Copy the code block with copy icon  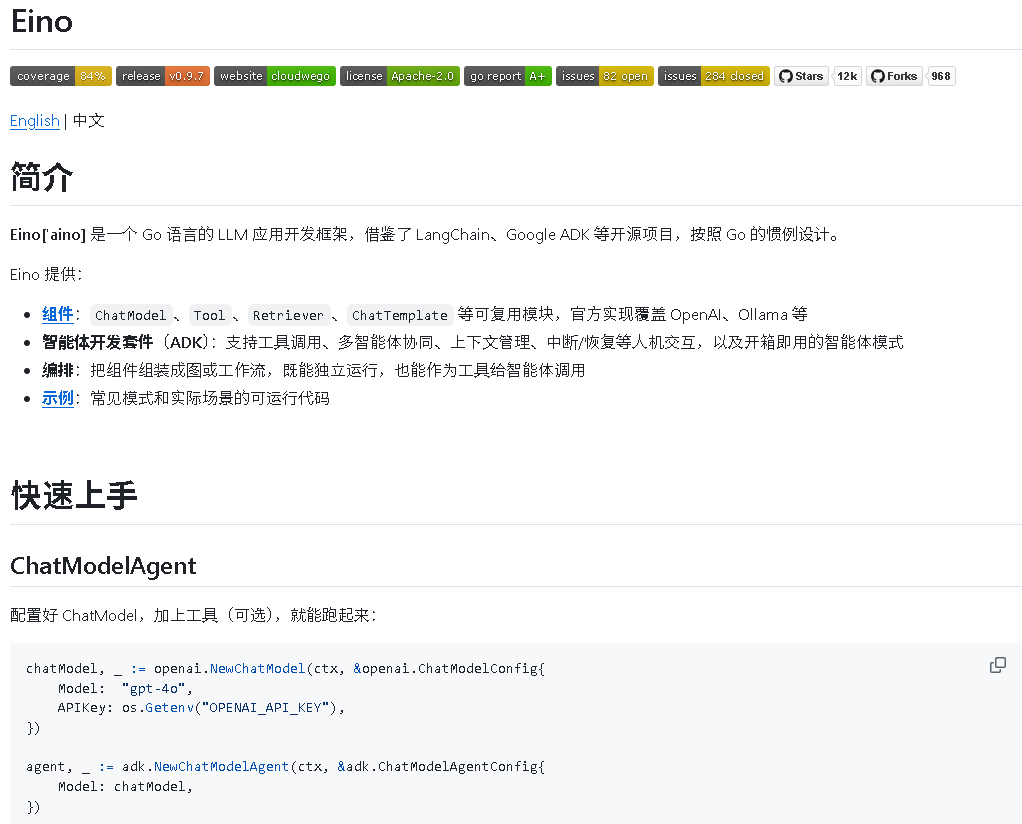coord(998,665)
